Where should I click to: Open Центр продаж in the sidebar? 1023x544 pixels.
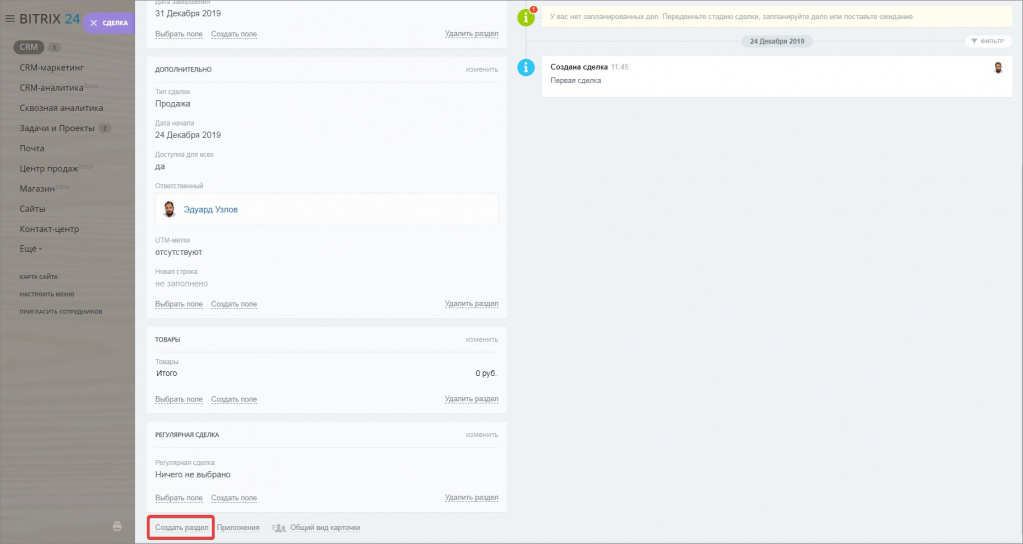49,168
